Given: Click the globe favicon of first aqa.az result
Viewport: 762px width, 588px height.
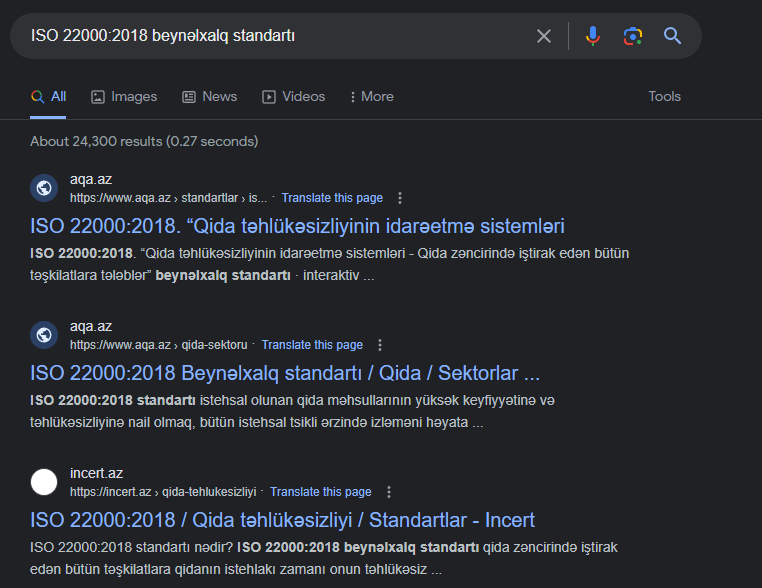Looking at the screenshot, I should pos(44,188).
